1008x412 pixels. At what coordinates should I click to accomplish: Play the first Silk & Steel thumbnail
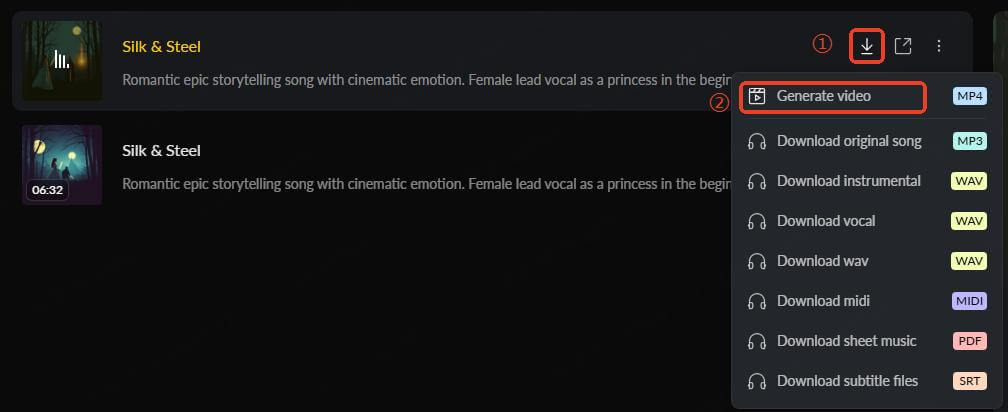click(x=62, y=60)
